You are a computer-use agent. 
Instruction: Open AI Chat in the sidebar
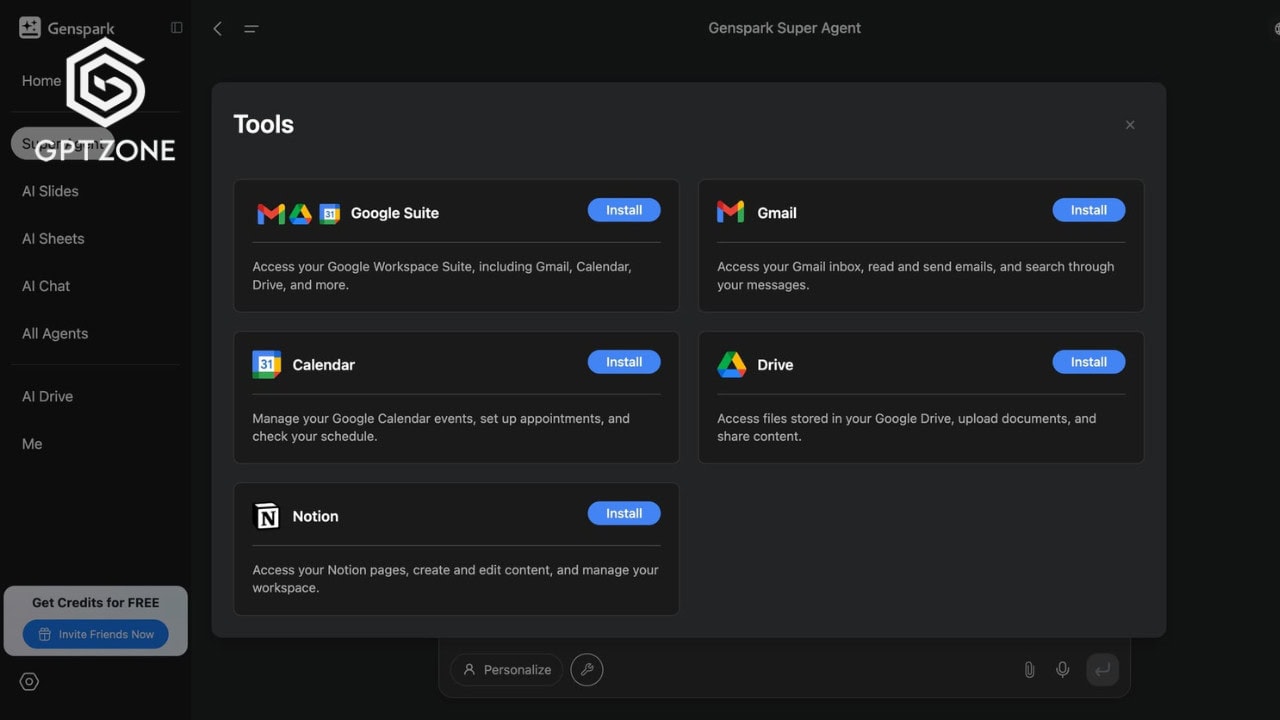coord(46,286)
